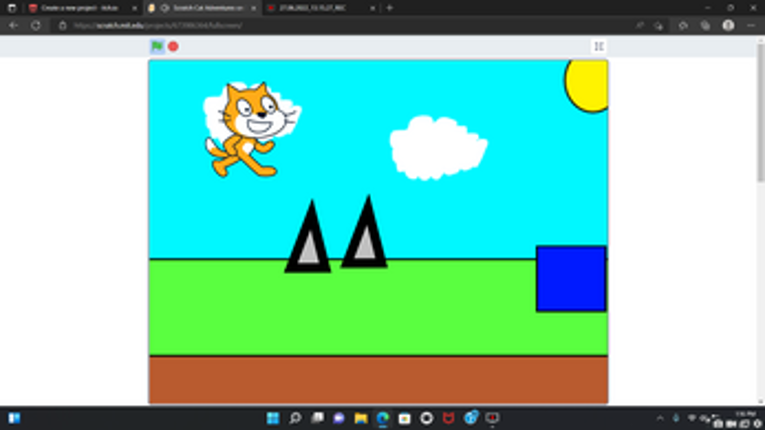
Task: Add page to favorites with star icon
Action: 659,25
